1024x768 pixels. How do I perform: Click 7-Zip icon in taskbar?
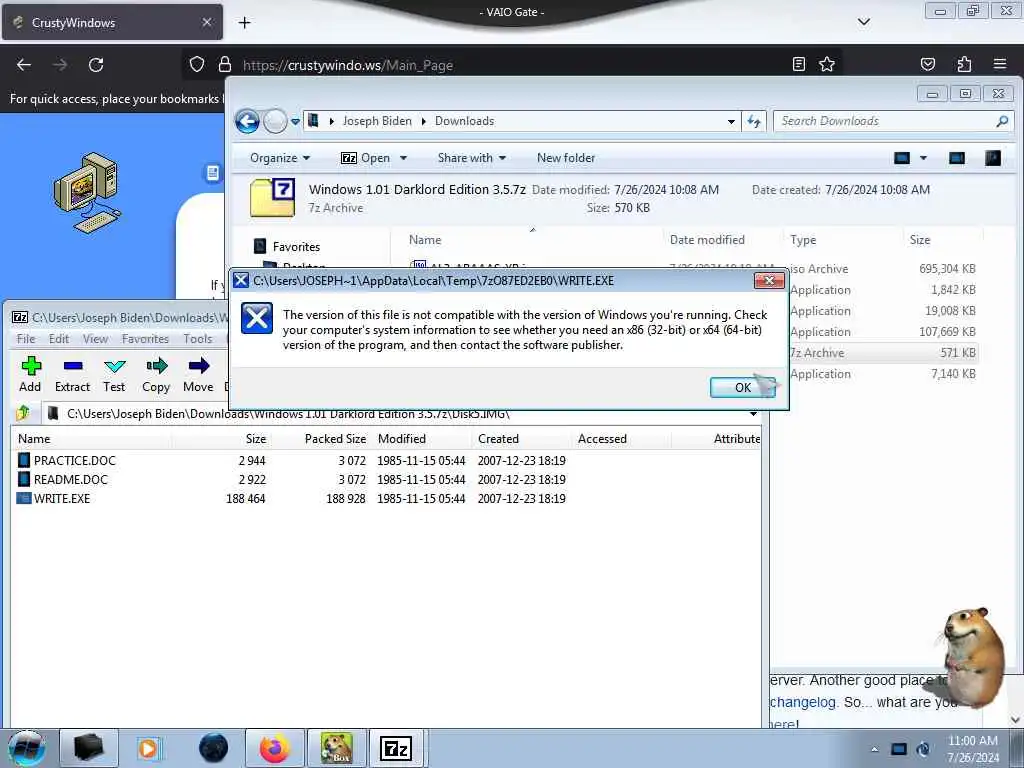pyautogui.click(x=396, y=748)
